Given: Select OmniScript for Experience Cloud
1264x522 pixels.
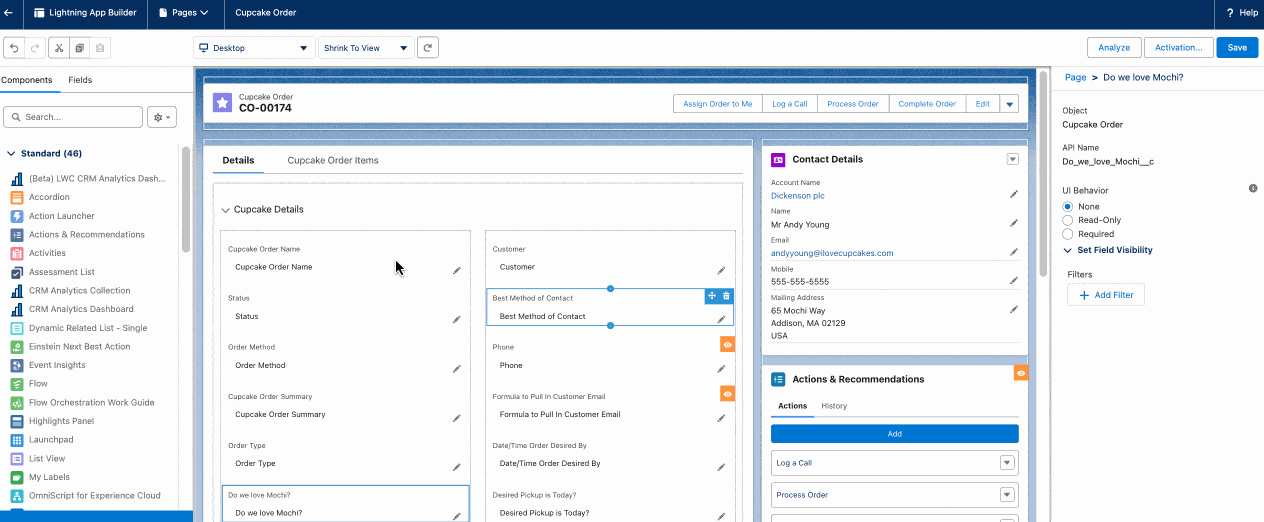Looking at the screenshot, I should pyautogui.click(x=95, y=495).
